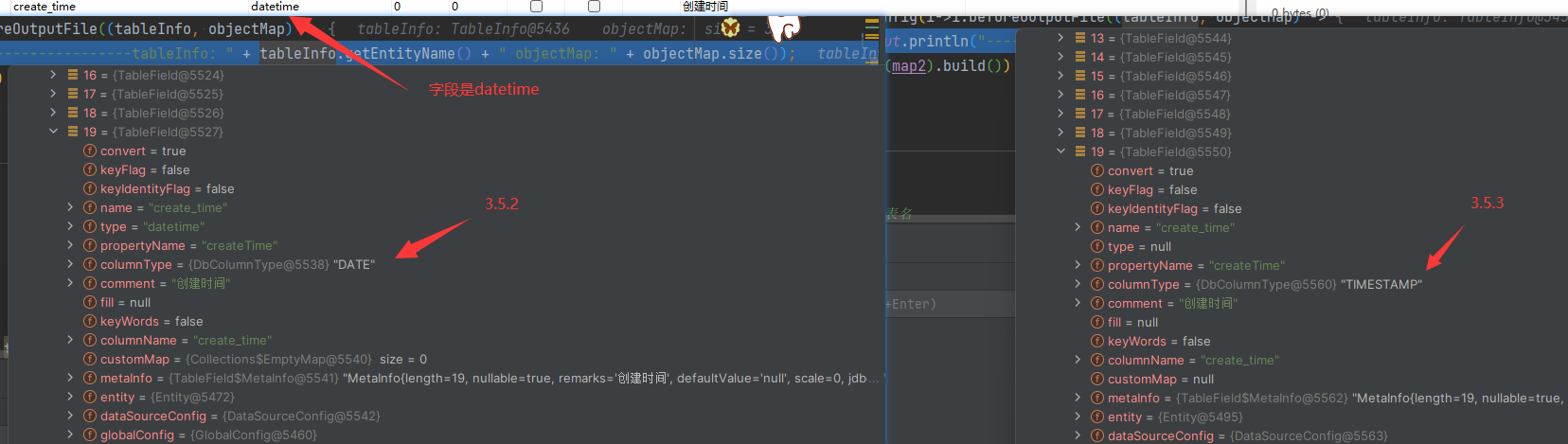Select row "17 = {TableField@5548}"
1568x444 pixels.
pyautogui.click(x=1161, y=114)
